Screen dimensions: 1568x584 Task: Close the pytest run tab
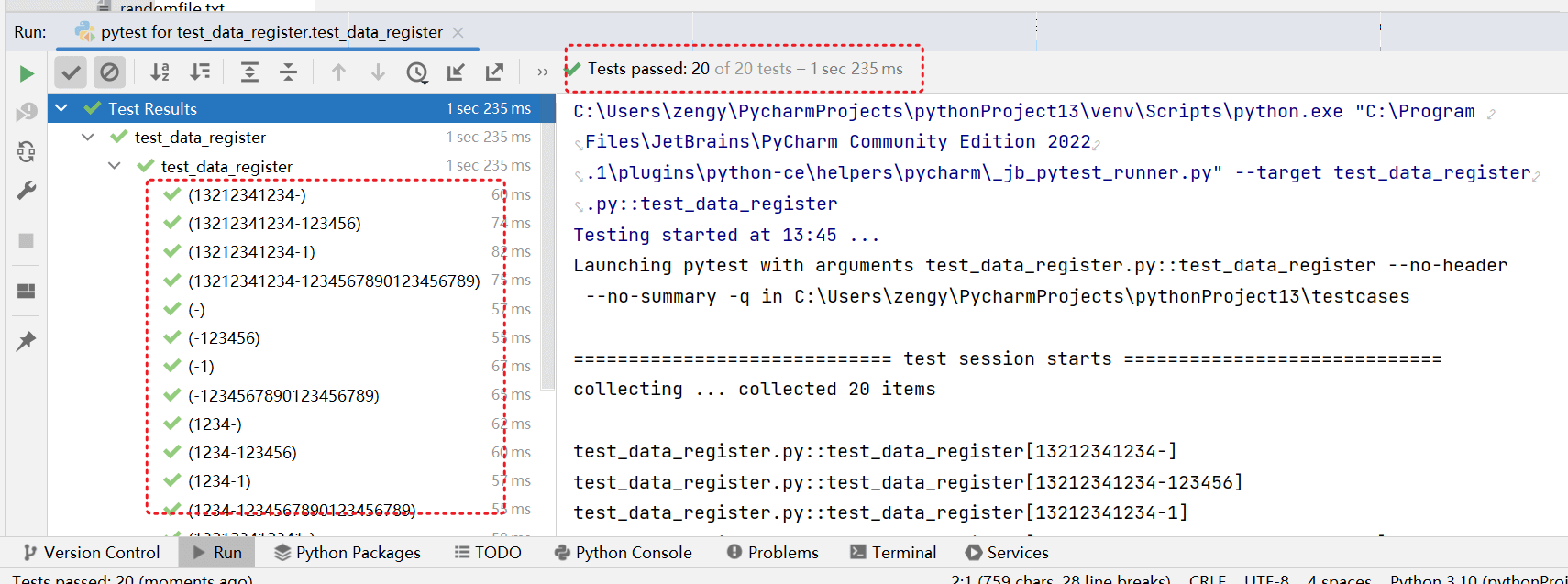pyautogui.click(x=458, y=32)
